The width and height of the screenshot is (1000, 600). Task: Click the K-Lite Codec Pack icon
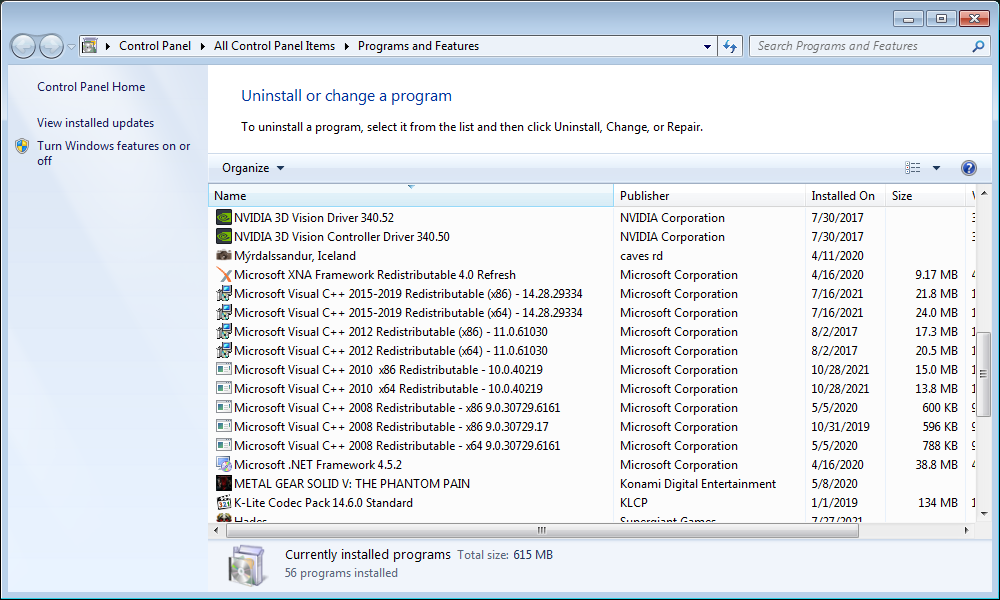click(x=223, y=503)
